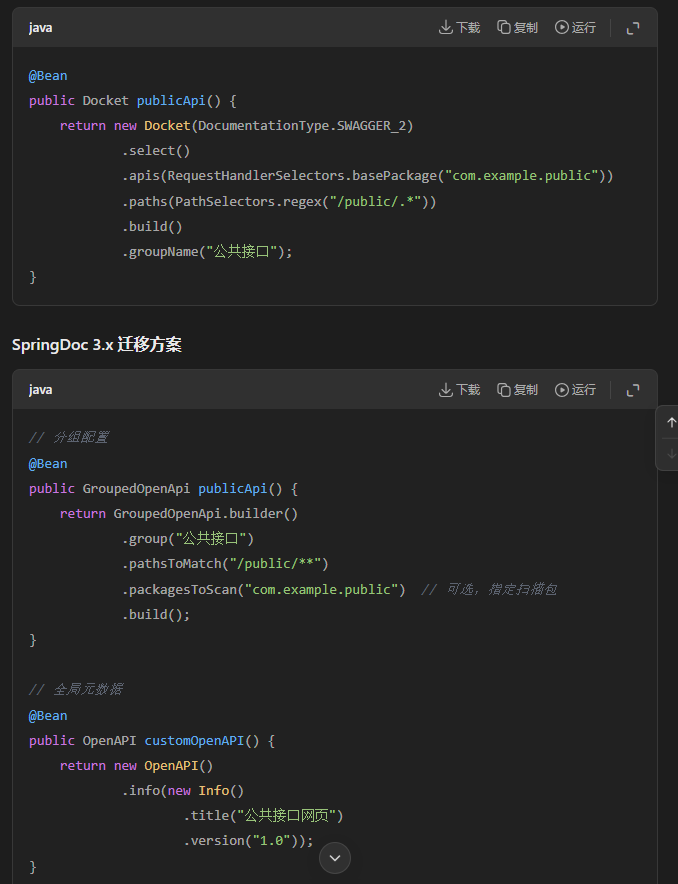Click the '// 可选，指定扫描包' comment
The height and width of the screenshot is (884, 678).
489,590
